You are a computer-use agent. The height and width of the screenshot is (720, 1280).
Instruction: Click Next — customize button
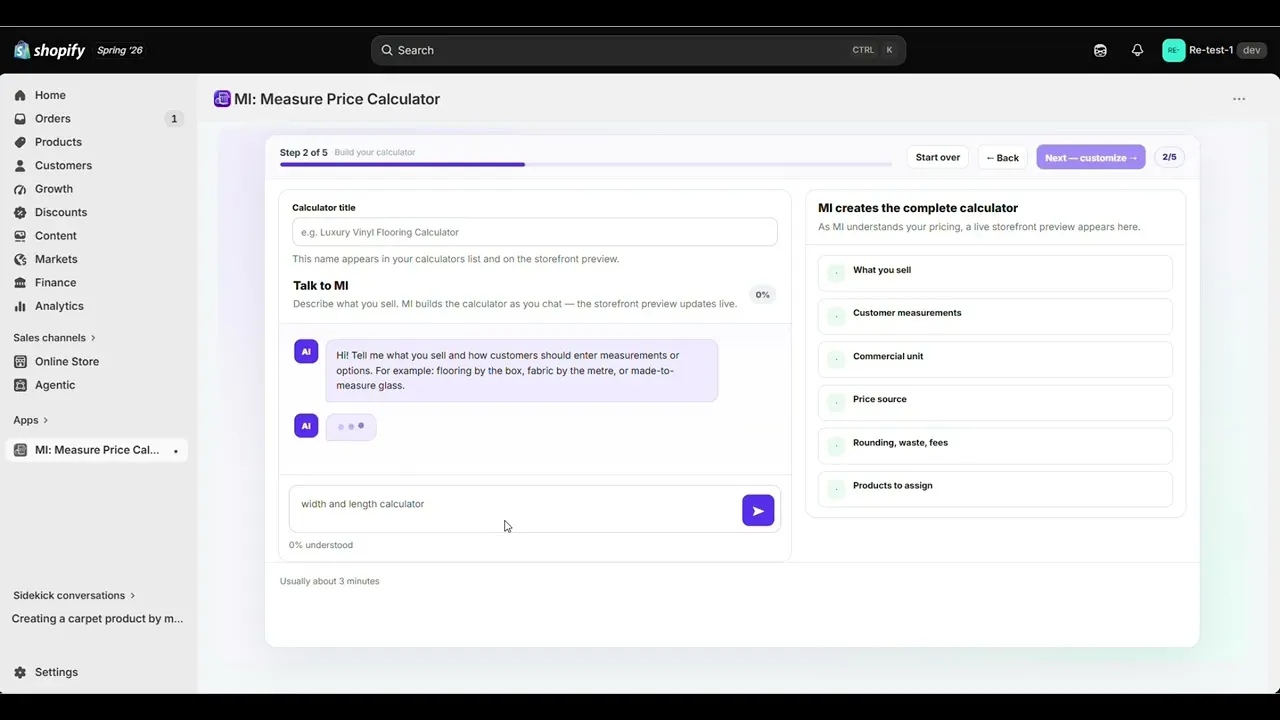(x=1091, y=157)
